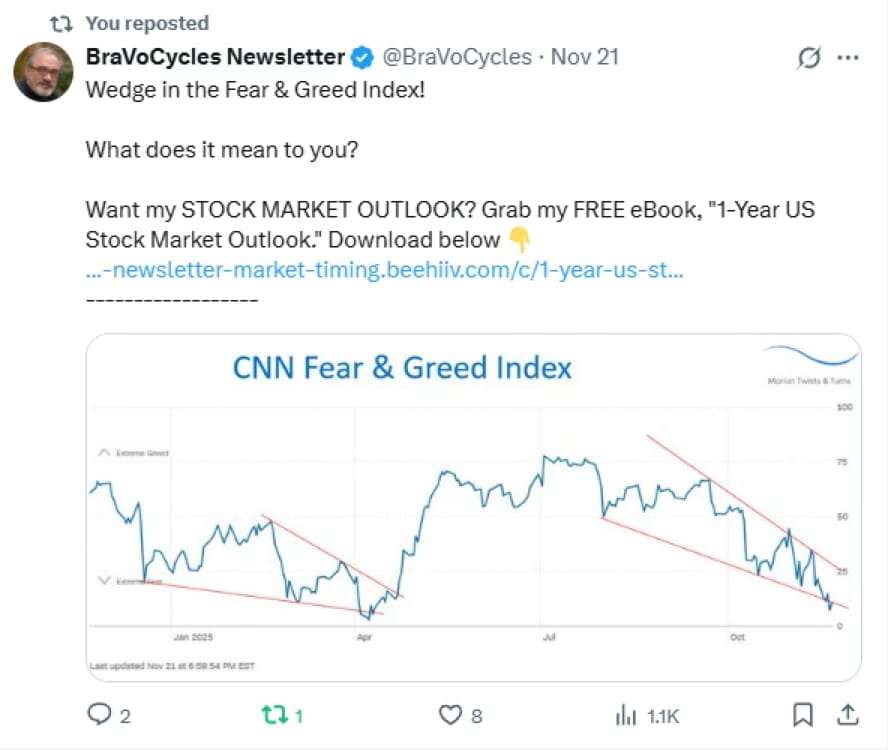Like the post with the heart
Image resolution: width=888 pixels, height=750 pixels.
[451, 715]
